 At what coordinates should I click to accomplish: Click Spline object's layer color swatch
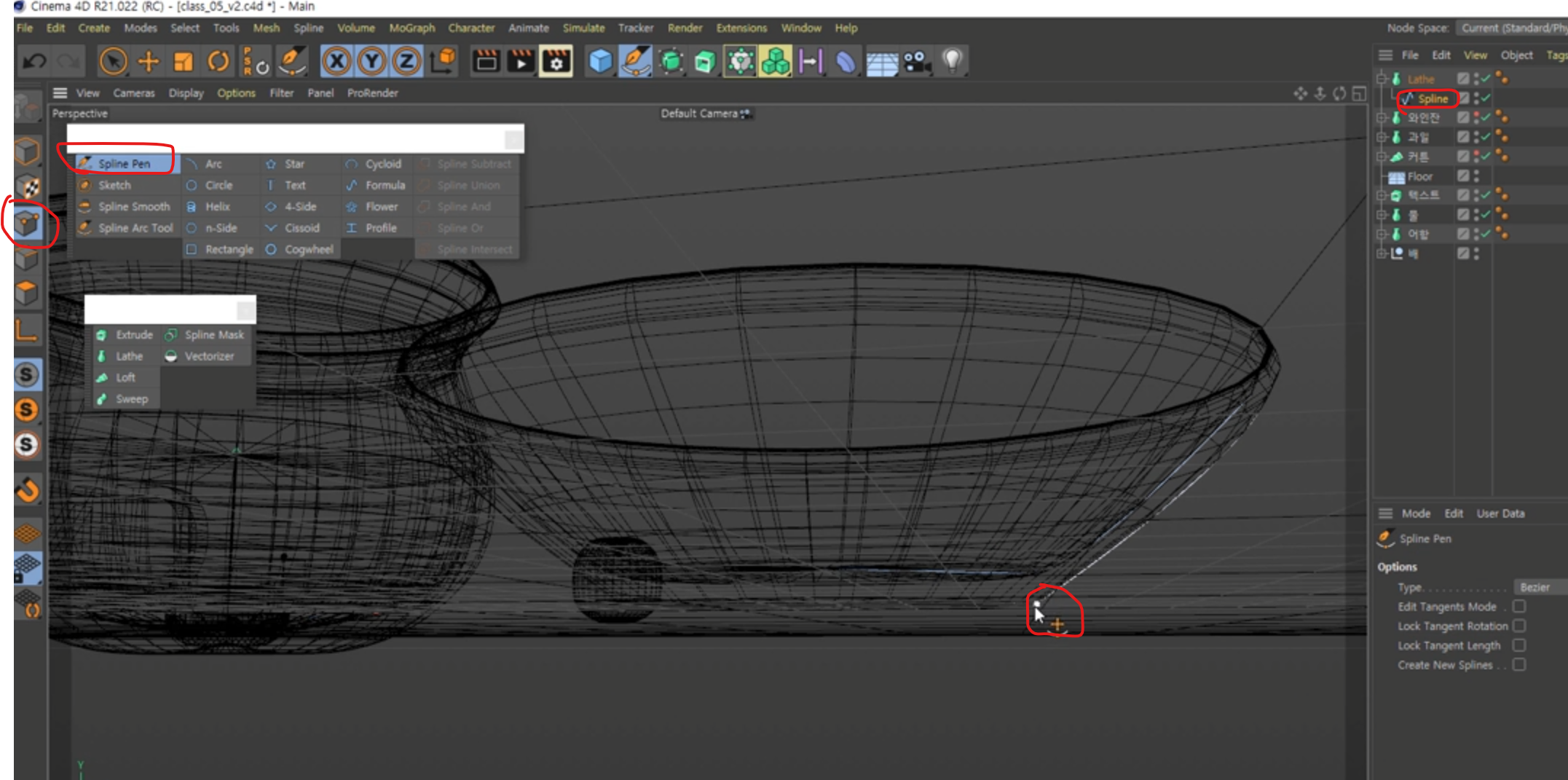1463,98
